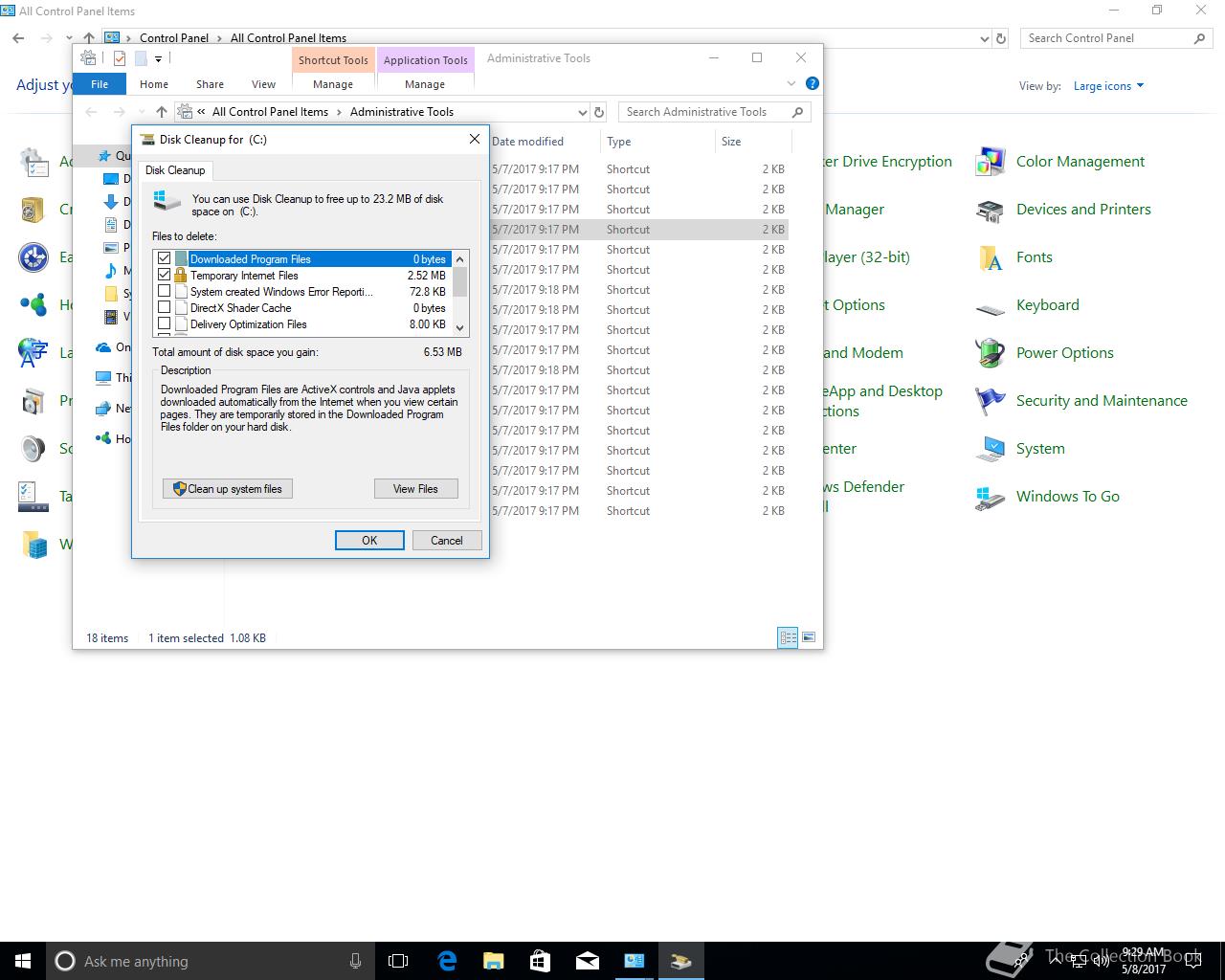Click Control Panel breadcrumb in address bar

click(x=174, y=38)
